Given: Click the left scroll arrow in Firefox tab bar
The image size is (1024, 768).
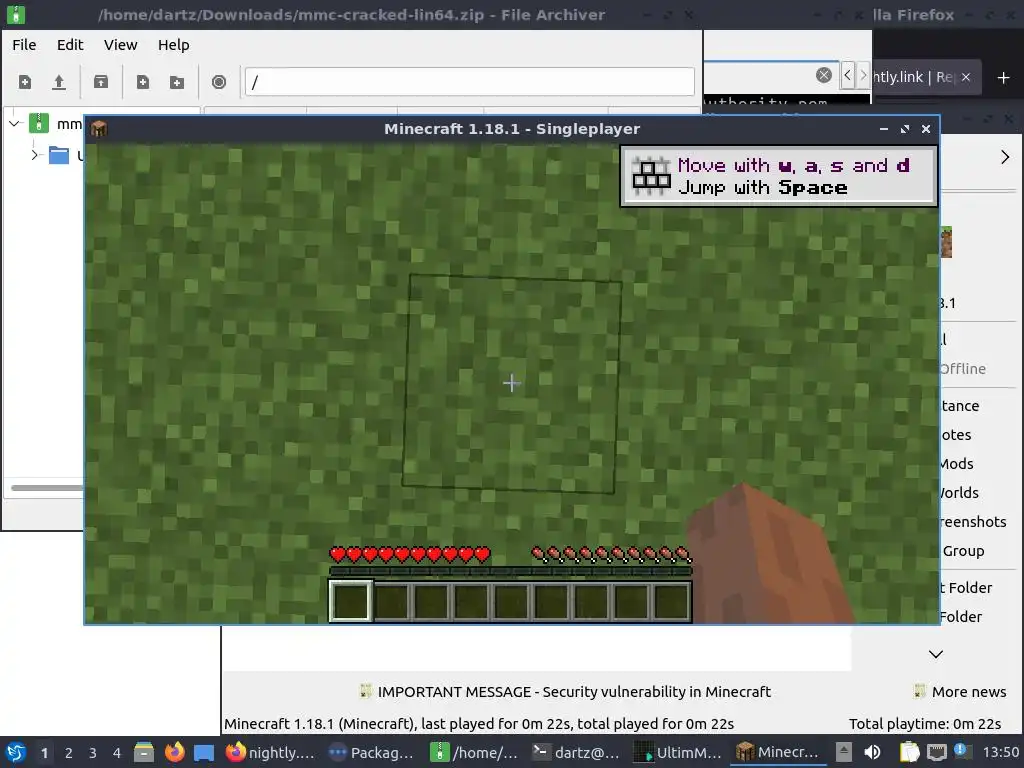Looking at the screenshot, I should point(847,75).
